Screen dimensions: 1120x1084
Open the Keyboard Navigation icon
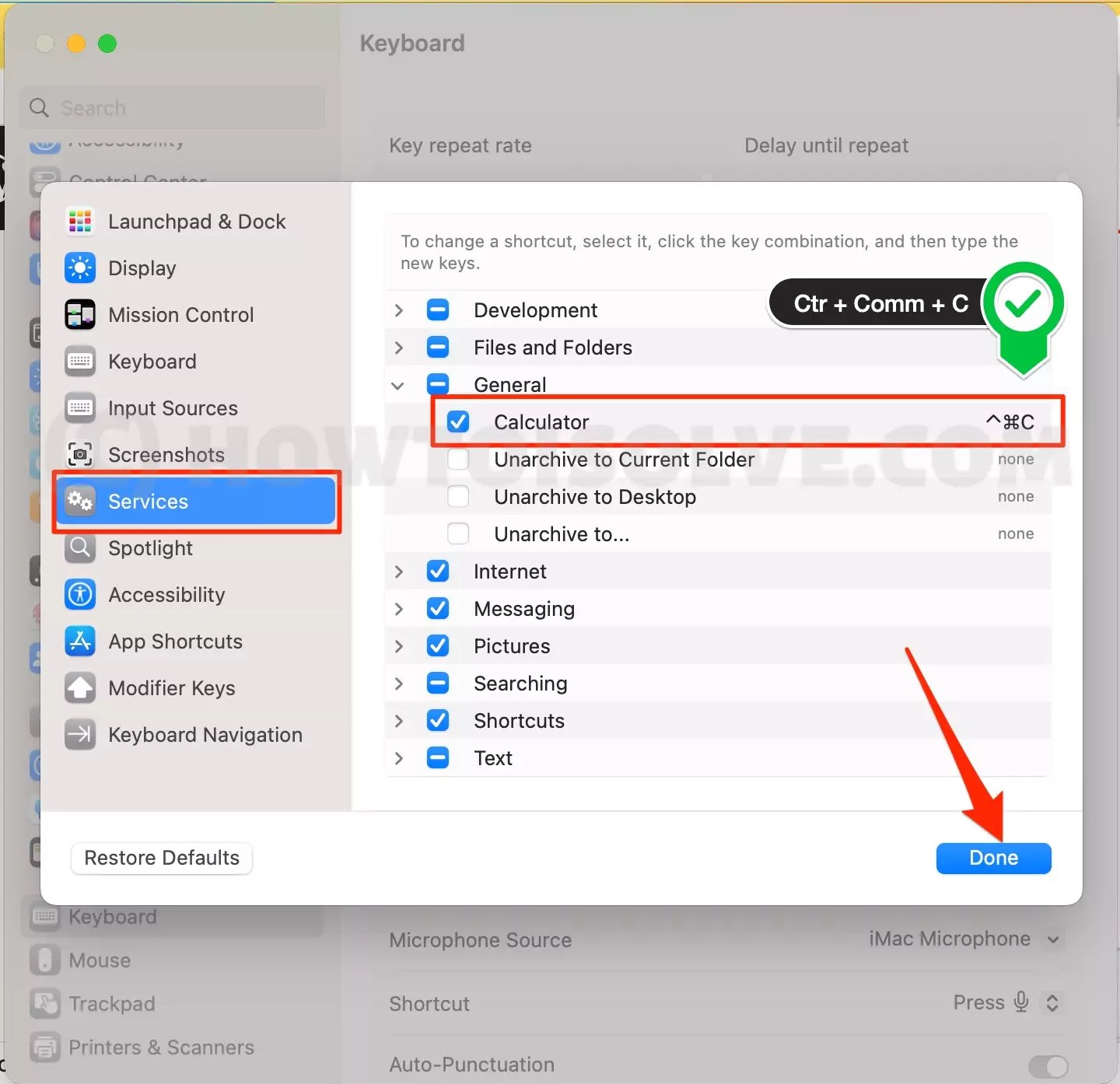tap(79, 734)
